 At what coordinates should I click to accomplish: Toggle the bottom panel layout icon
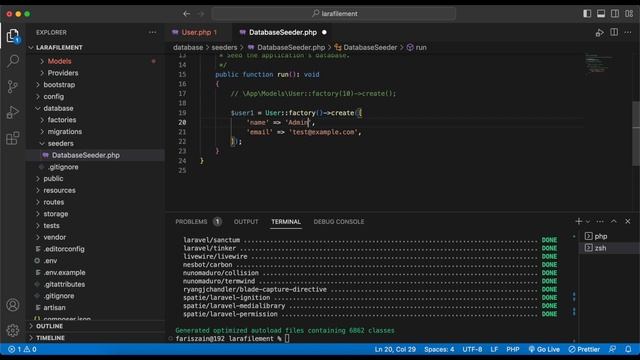tap(601, 13)
